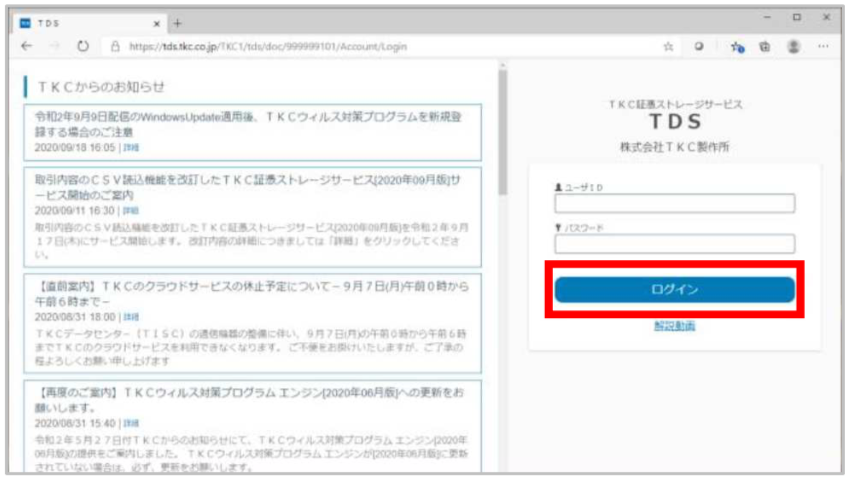The height and width of the screenshot is (483, 852).
Task: Click the ＴＫＣからのお知らせ heading
Action: [x=101, y=87]
